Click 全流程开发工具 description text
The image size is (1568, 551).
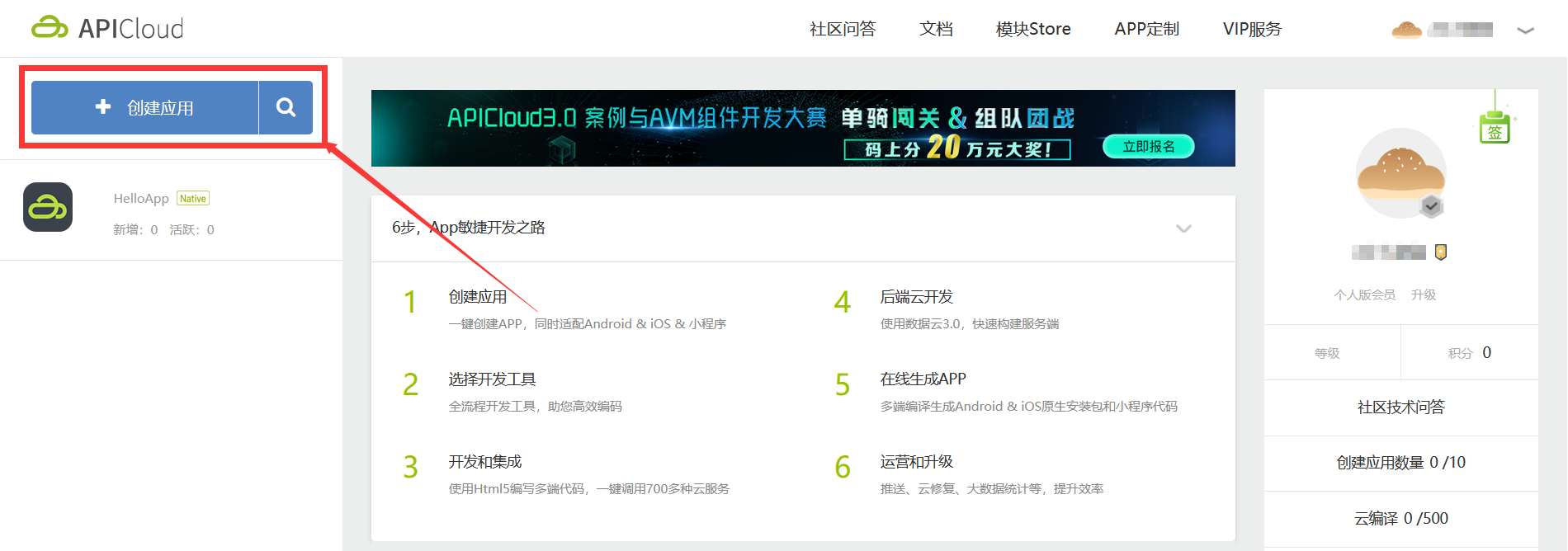point(536,407)
